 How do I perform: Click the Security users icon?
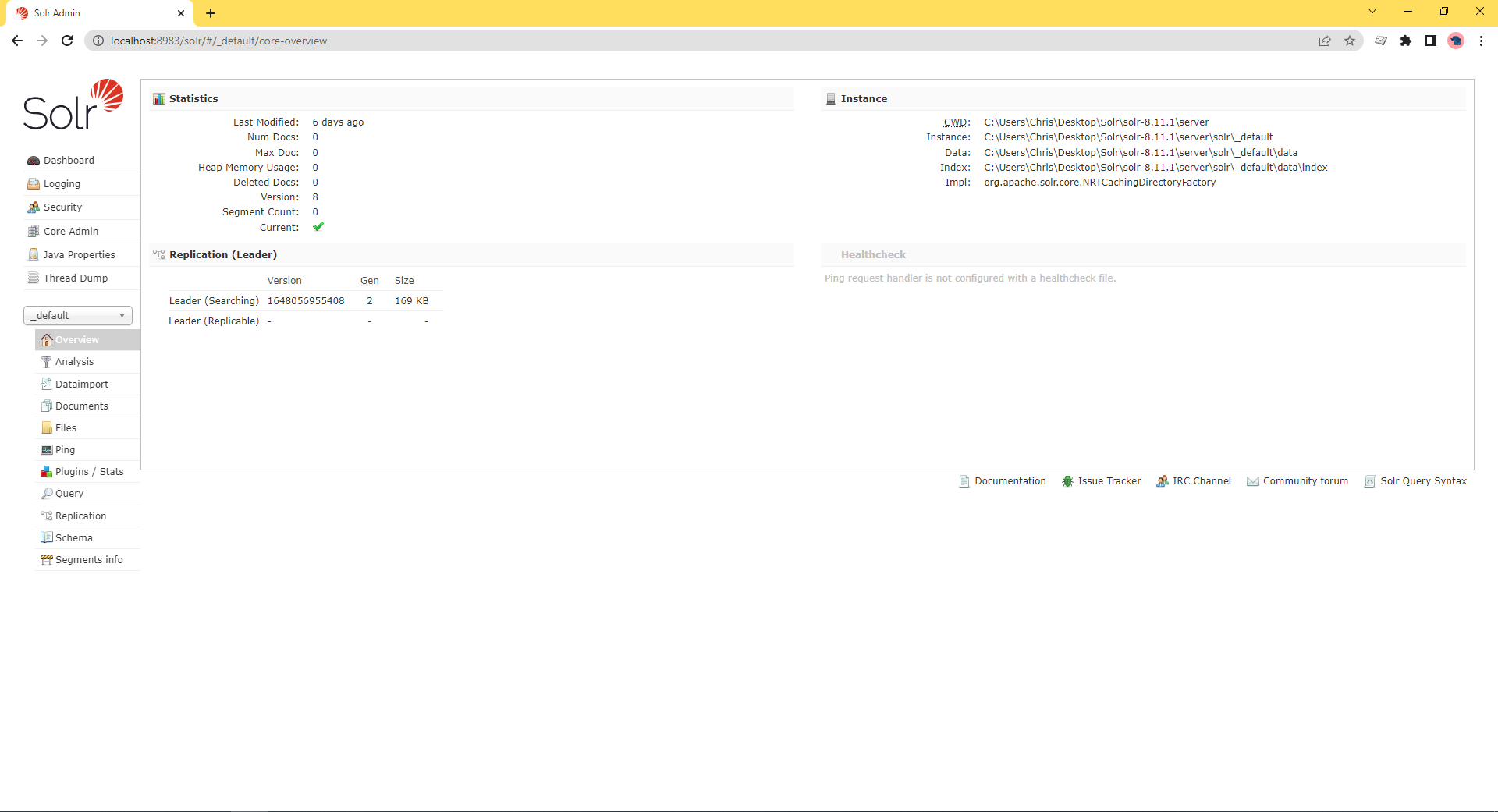coord(34,207)
